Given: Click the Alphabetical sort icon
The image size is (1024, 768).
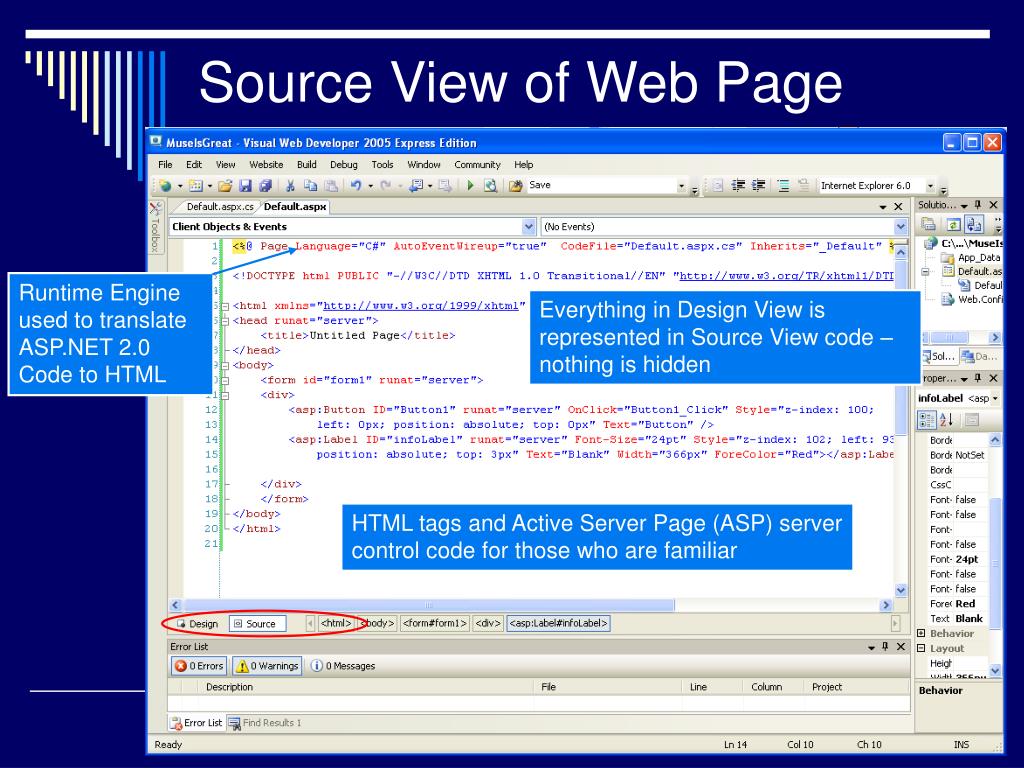Looking at the screenshot, I should click(947, 419).
